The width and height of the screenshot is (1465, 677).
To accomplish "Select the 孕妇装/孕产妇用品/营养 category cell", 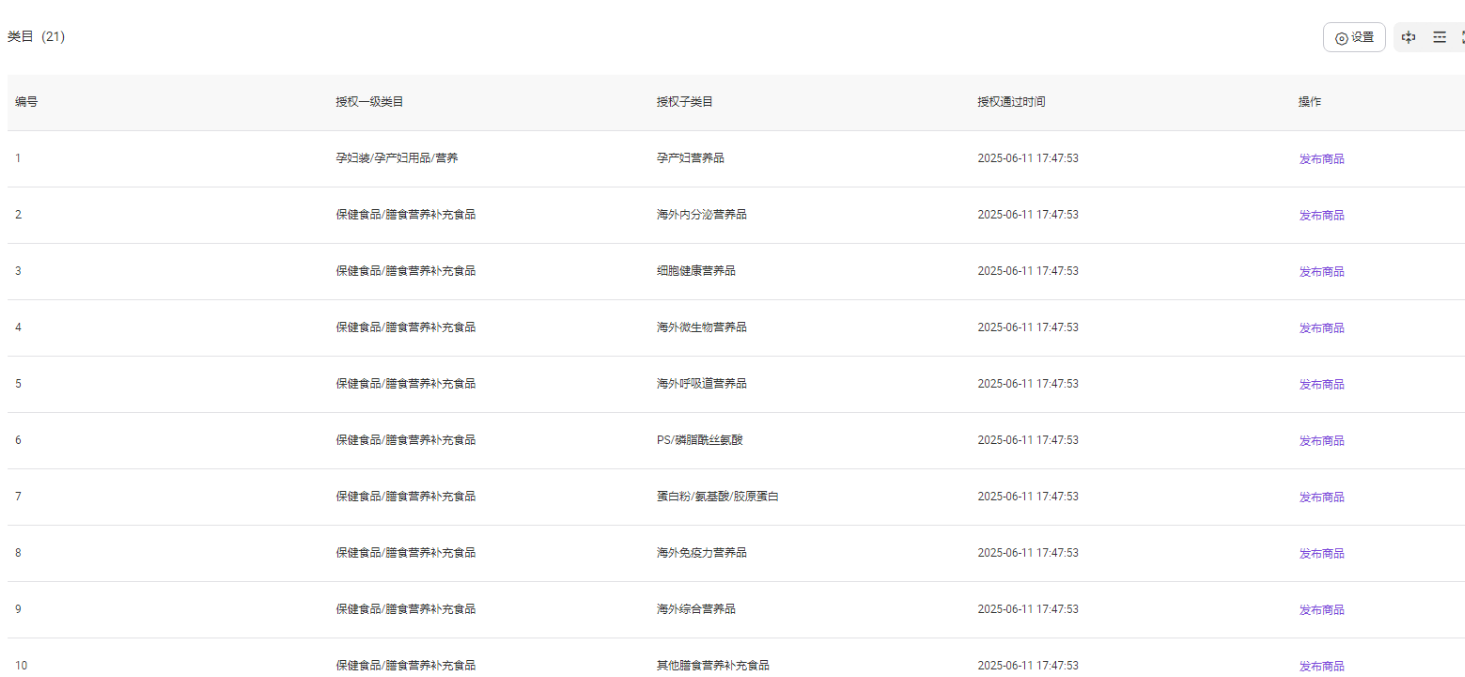I will (397, 158).
